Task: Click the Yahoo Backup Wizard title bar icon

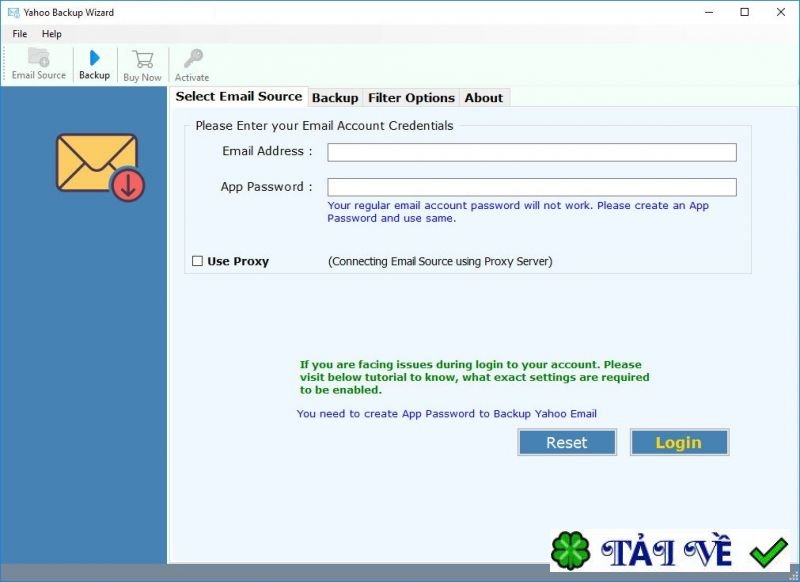Action: pyautogui.click(x=13, y=12)
